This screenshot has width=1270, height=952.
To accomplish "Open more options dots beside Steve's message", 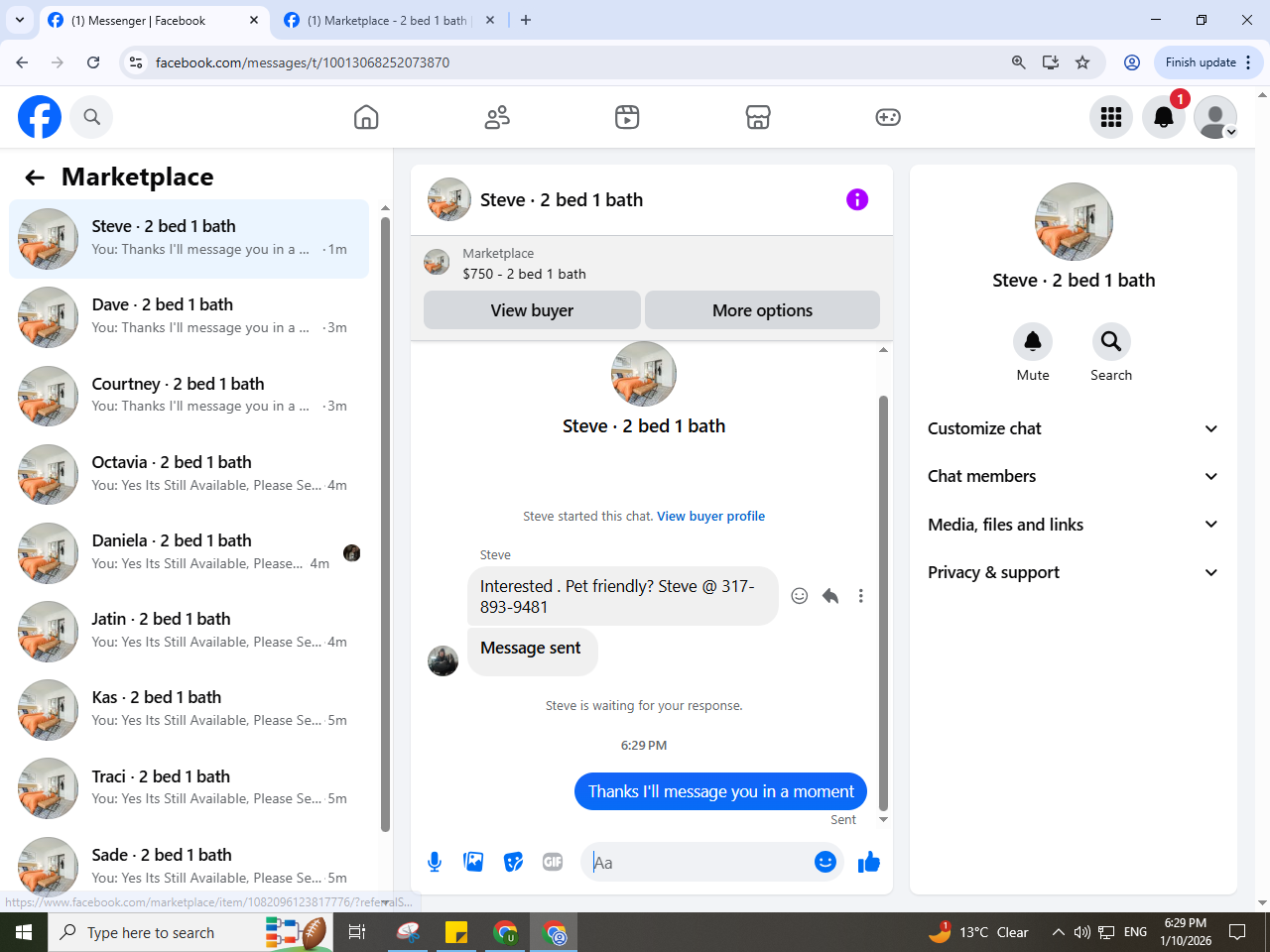I will tap(861, 596).
